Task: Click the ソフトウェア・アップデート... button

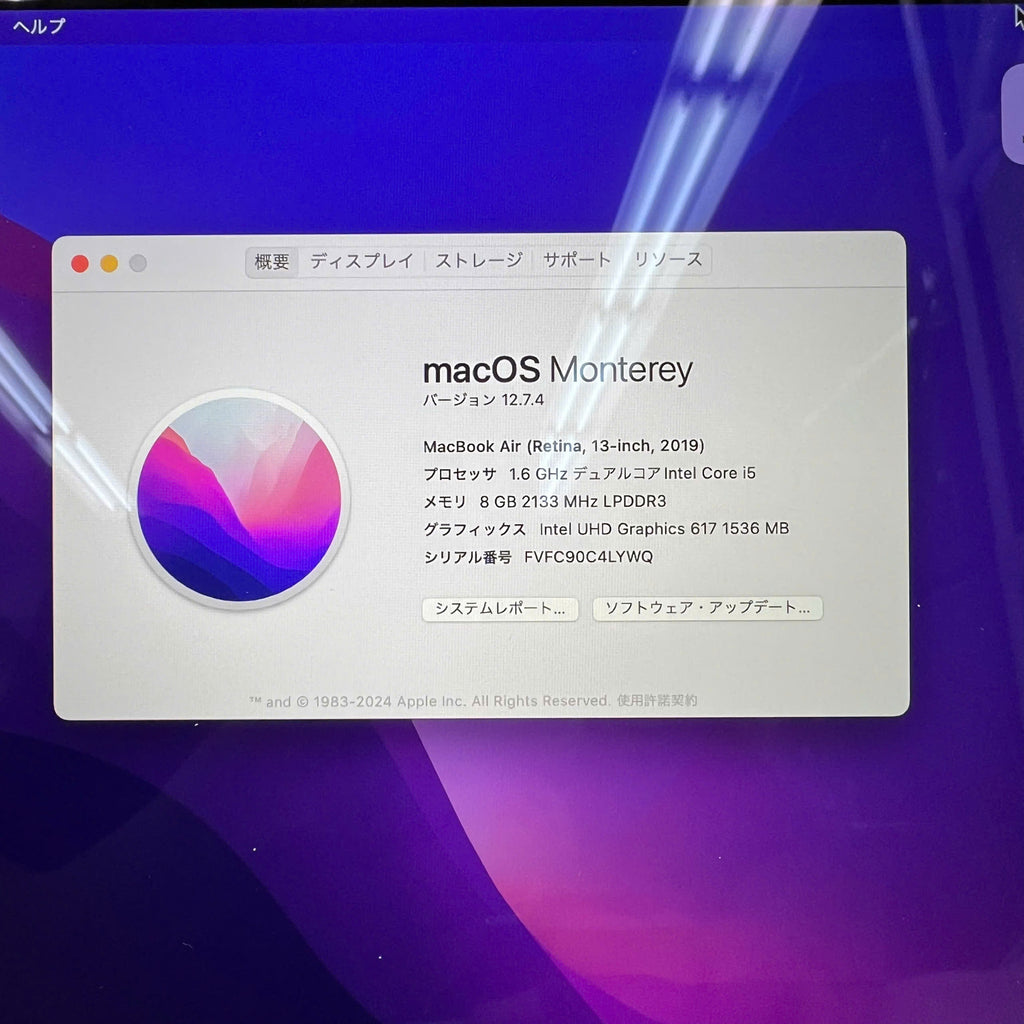Action: point(707,608)
